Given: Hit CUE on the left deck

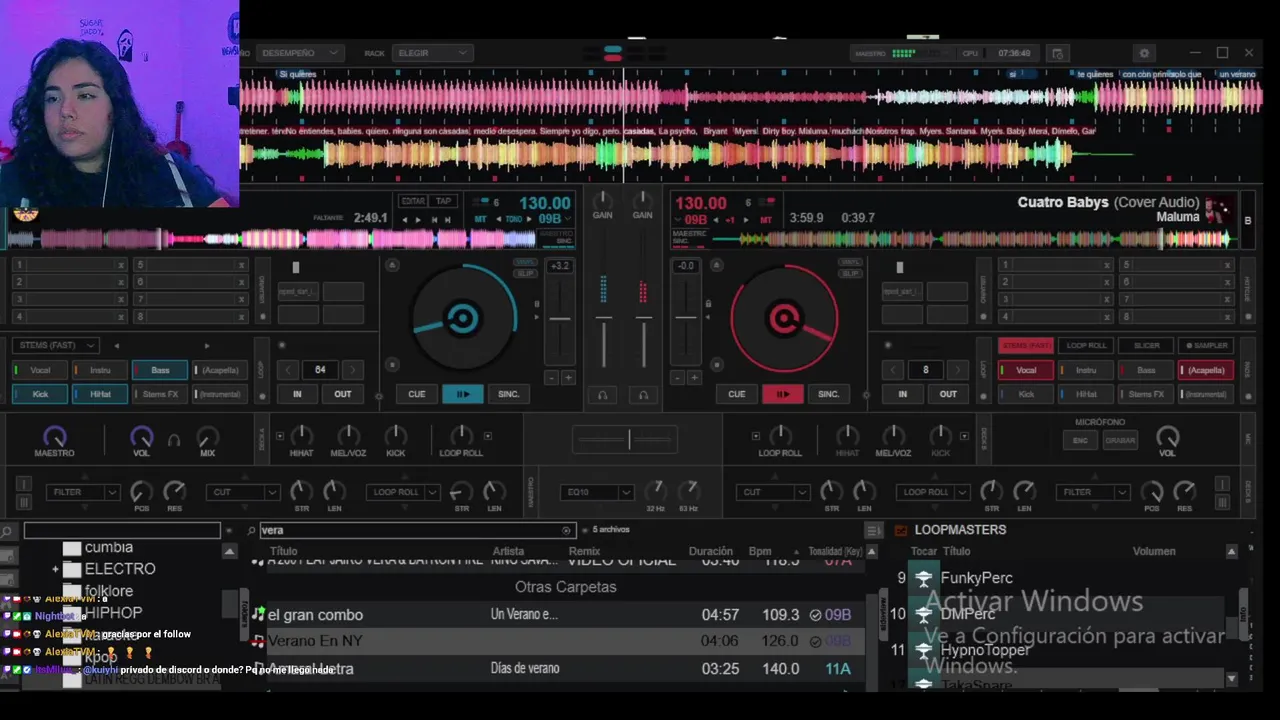Looking at the screenshot, I should [417, 394].
